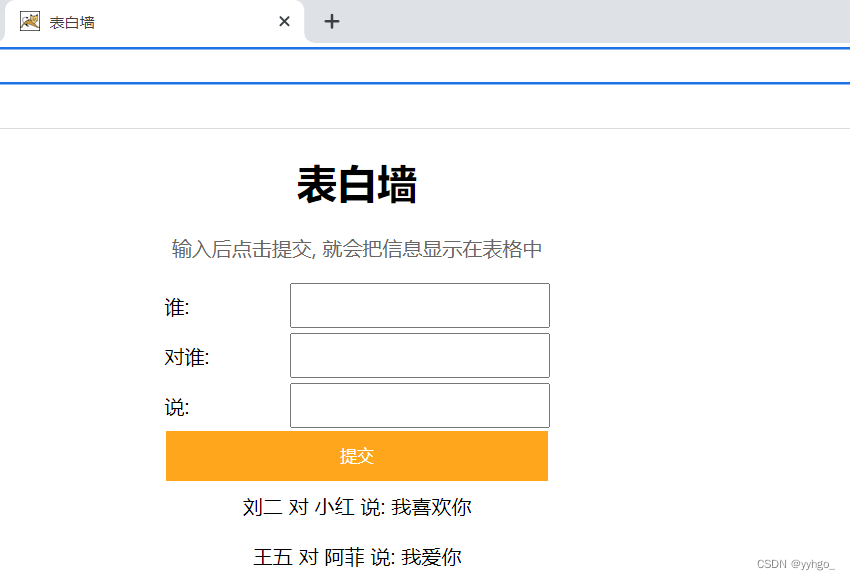
Task: Click the CSDN @yyhgo_ watermark
Action: tap(795, 566)
